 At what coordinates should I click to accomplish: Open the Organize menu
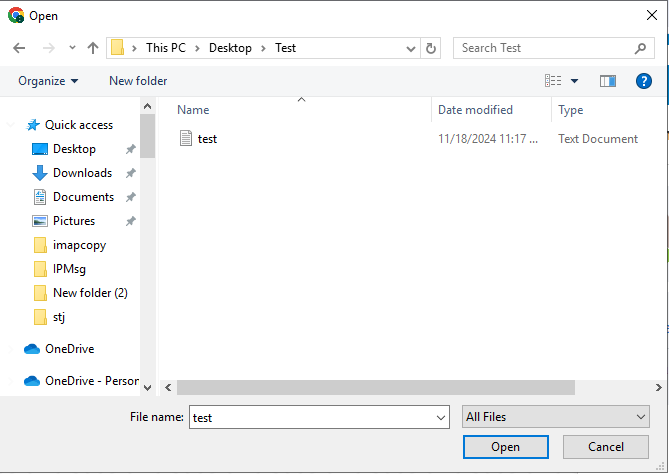point(48,81)
